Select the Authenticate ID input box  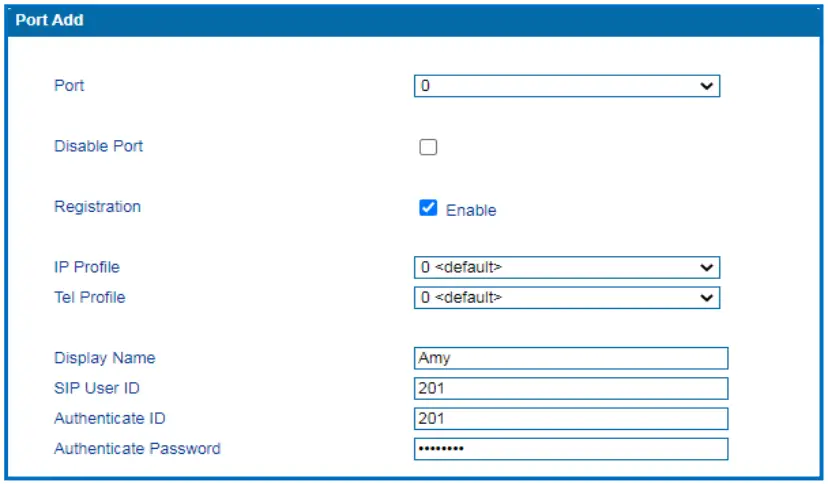pos(570,418)
